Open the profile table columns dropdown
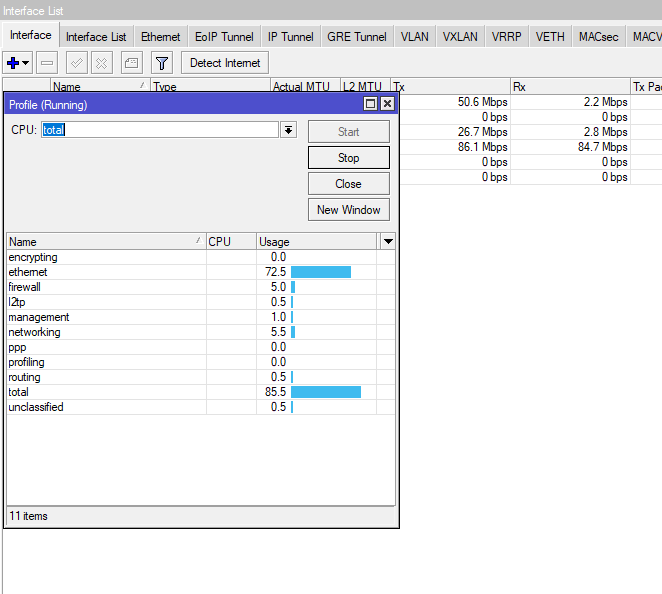The image size is (662, 594). (x=388, y=242)
